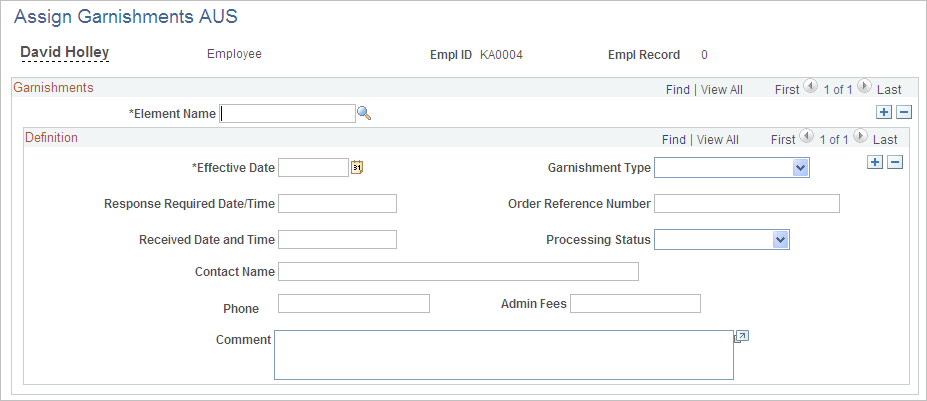Click Find link in Definition header
The height and width of the screenshot is (401, 927).
coord(674,140)
